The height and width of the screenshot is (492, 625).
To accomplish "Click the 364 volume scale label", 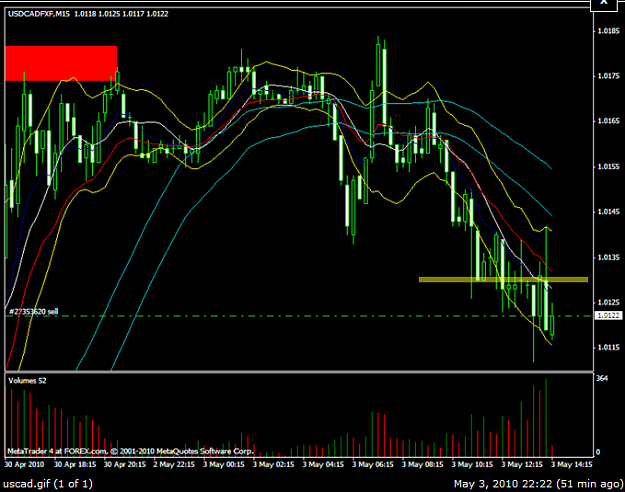I will click(602, 378).
